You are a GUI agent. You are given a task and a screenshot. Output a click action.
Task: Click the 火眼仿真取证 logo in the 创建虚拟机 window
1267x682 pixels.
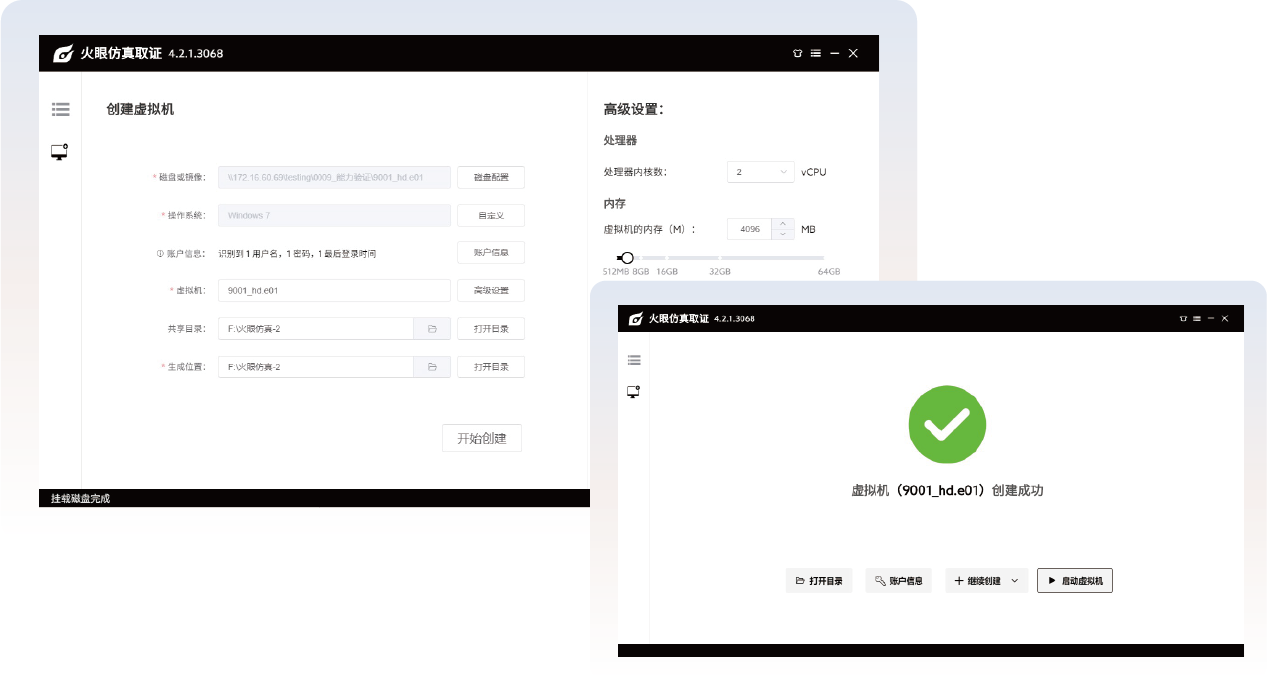point(63,53)
